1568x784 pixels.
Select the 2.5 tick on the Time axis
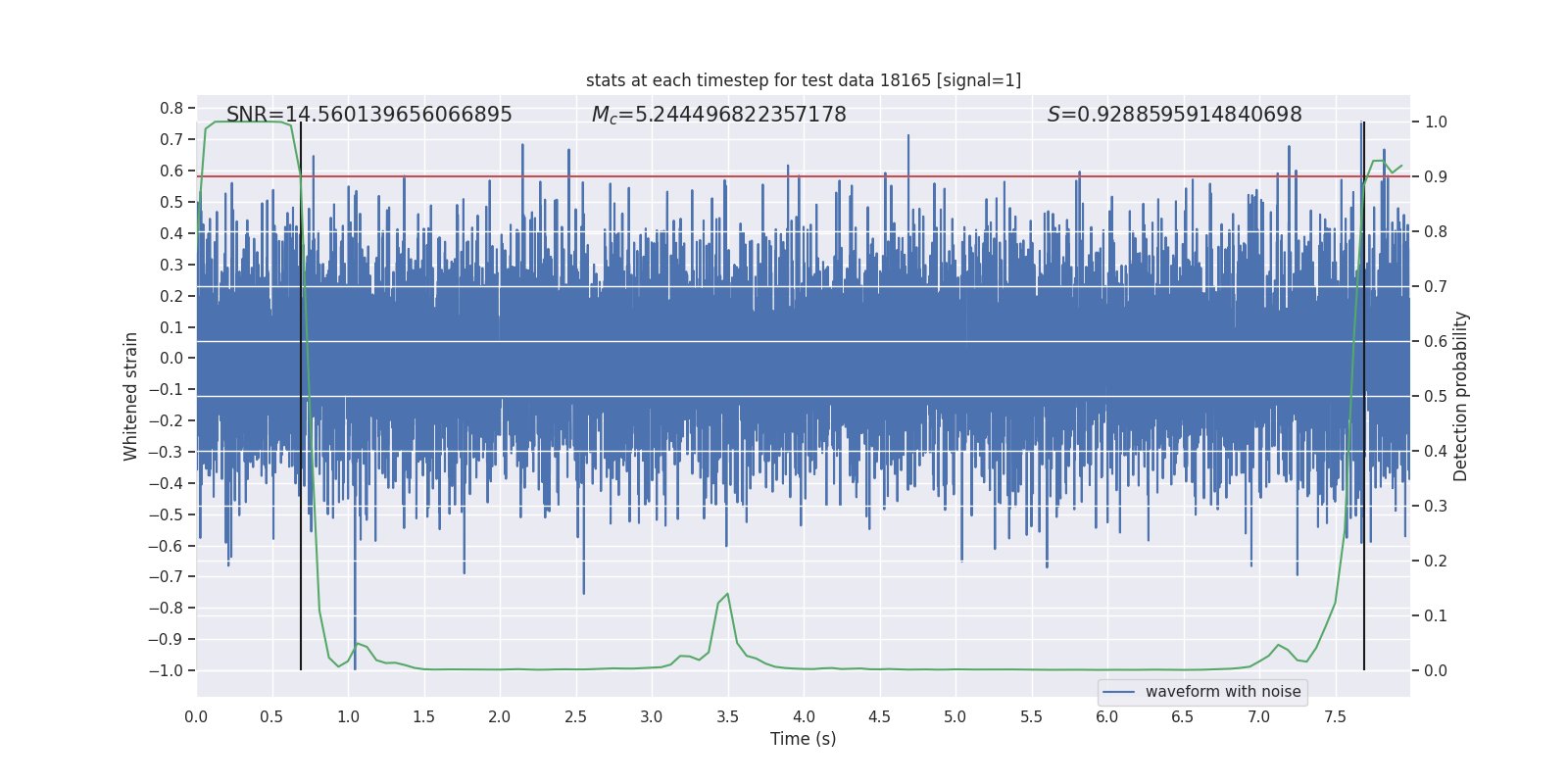[x=575, y=716]
